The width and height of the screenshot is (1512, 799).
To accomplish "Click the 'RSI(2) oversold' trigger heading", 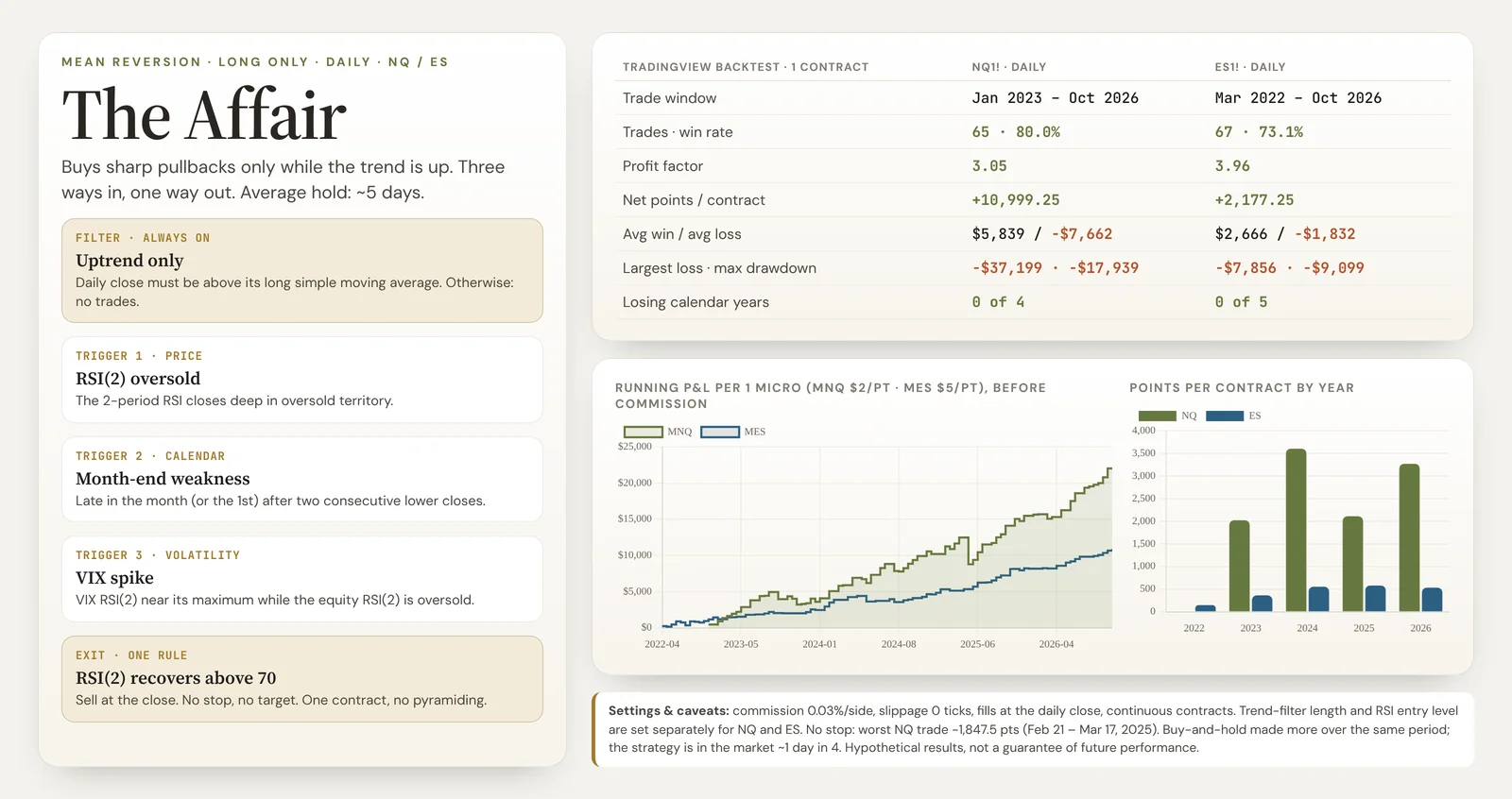I will point(138,379).
